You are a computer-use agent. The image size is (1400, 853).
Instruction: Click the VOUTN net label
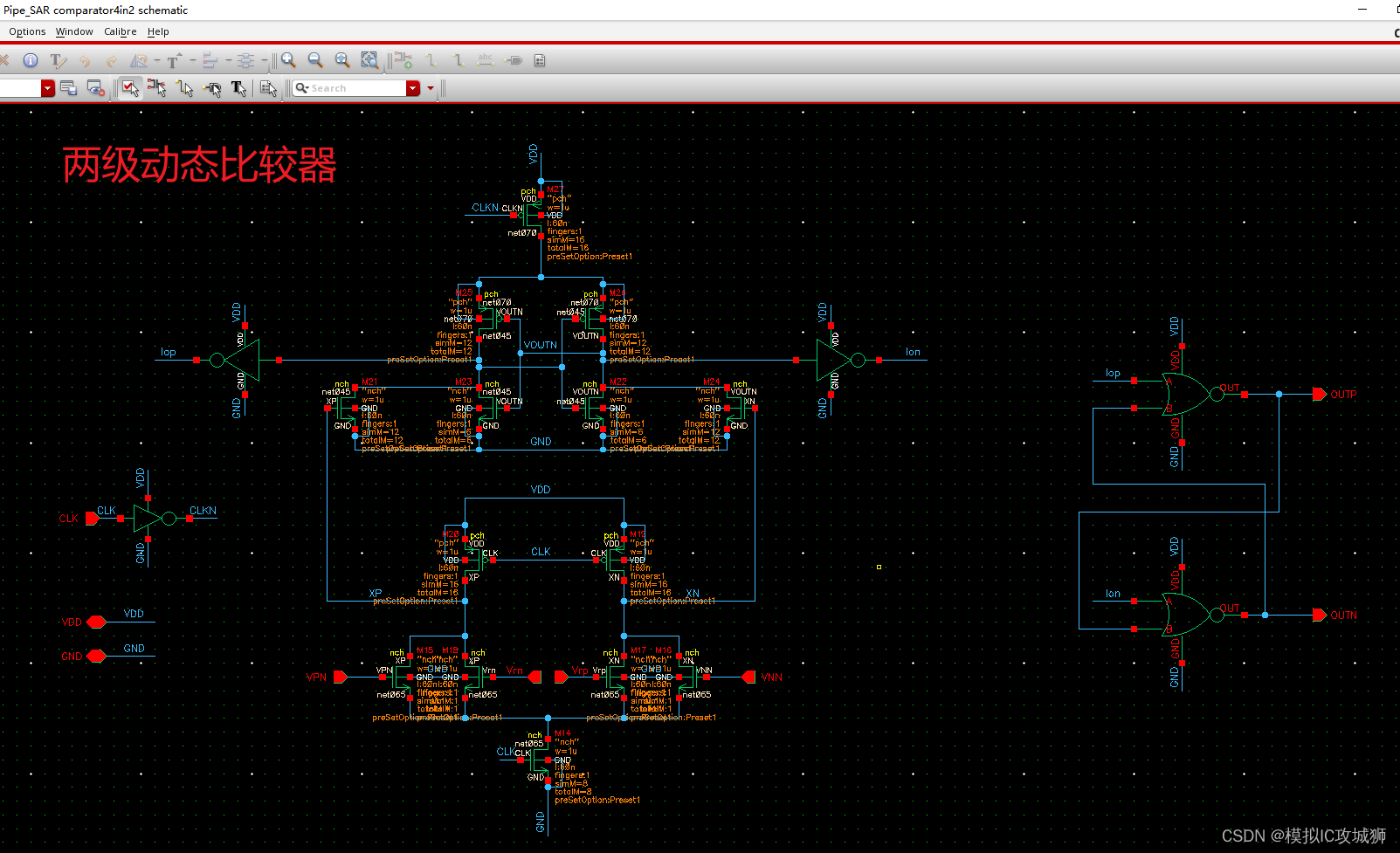[541, 345]
